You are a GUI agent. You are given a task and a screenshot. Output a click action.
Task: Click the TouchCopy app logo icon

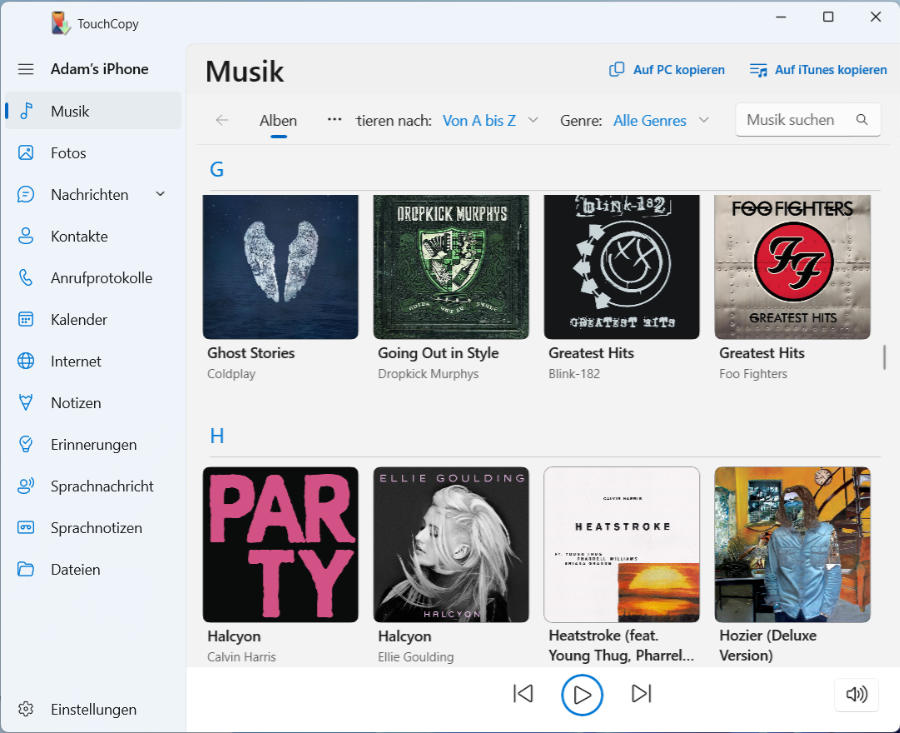(60, 24)
